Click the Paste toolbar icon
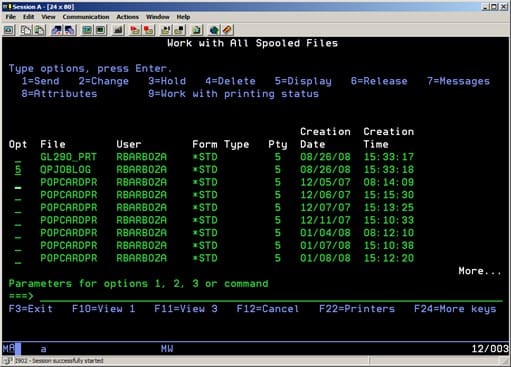511x367 pixels. pos(39,30)
